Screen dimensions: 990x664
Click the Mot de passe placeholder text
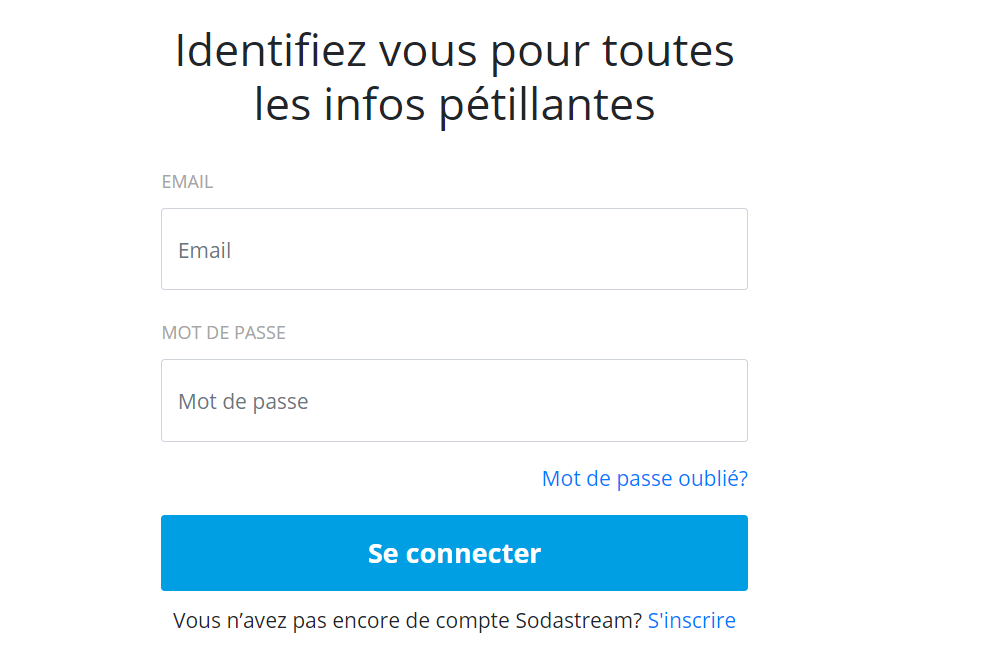click(x=244, y=401)
